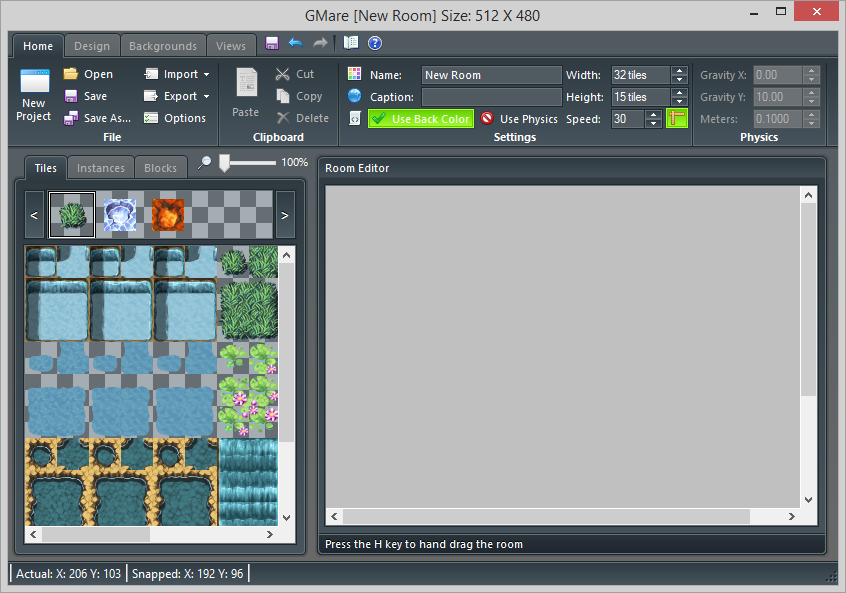Image resolution: width=846 pixels, height=593 pixels.
Task: Select the Instances panel tab
Action: tap(101, 168)
